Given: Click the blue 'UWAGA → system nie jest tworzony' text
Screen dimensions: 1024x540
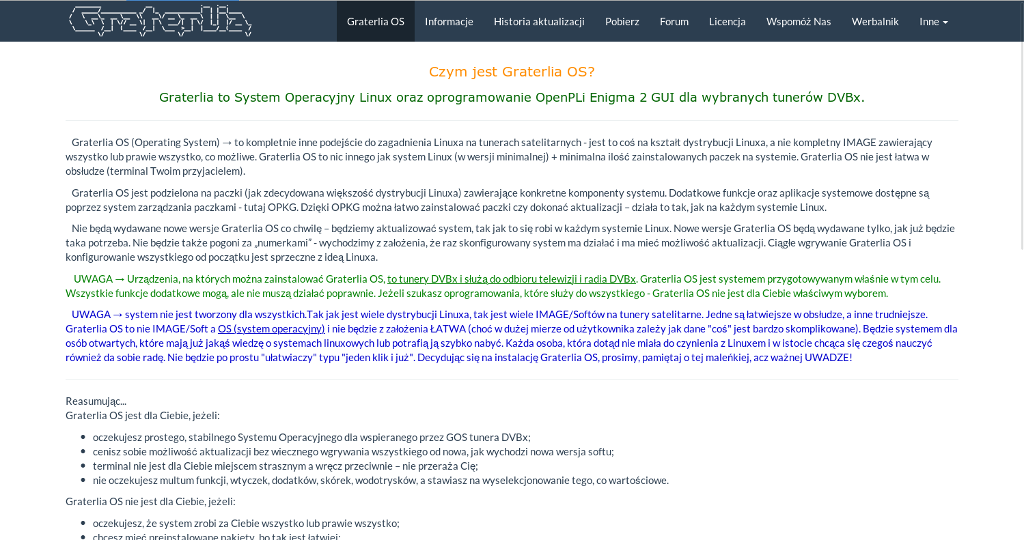Looking at the screenshot, I should click(x=511, y=336).
